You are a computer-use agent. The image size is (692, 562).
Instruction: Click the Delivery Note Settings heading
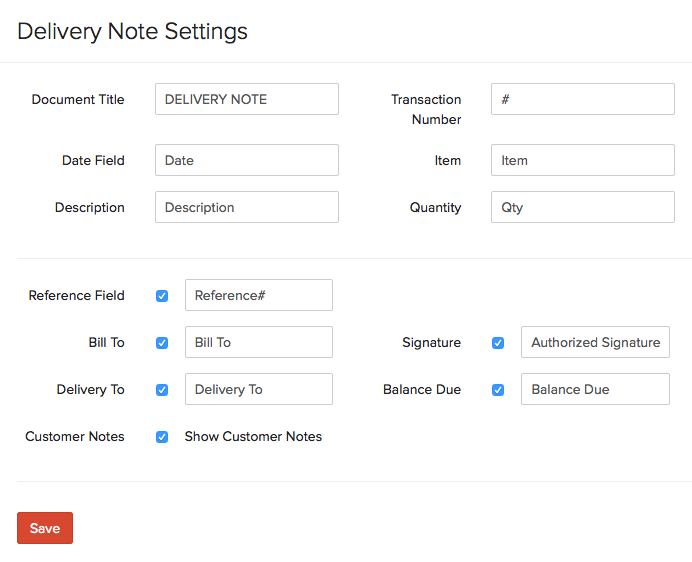(133, 31)
